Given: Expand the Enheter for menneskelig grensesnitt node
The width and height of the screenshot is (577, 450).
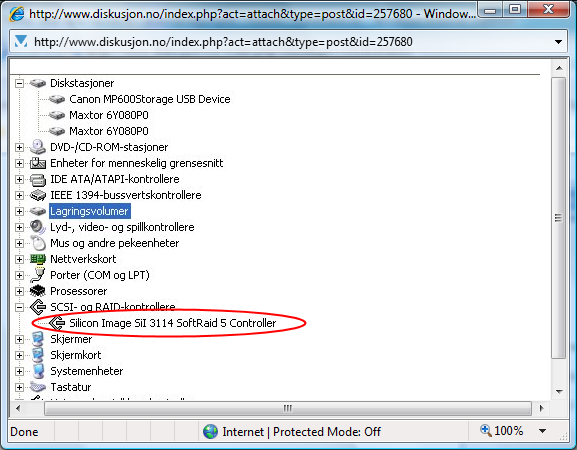Looking at the screenshot, I should pos(20,163).
